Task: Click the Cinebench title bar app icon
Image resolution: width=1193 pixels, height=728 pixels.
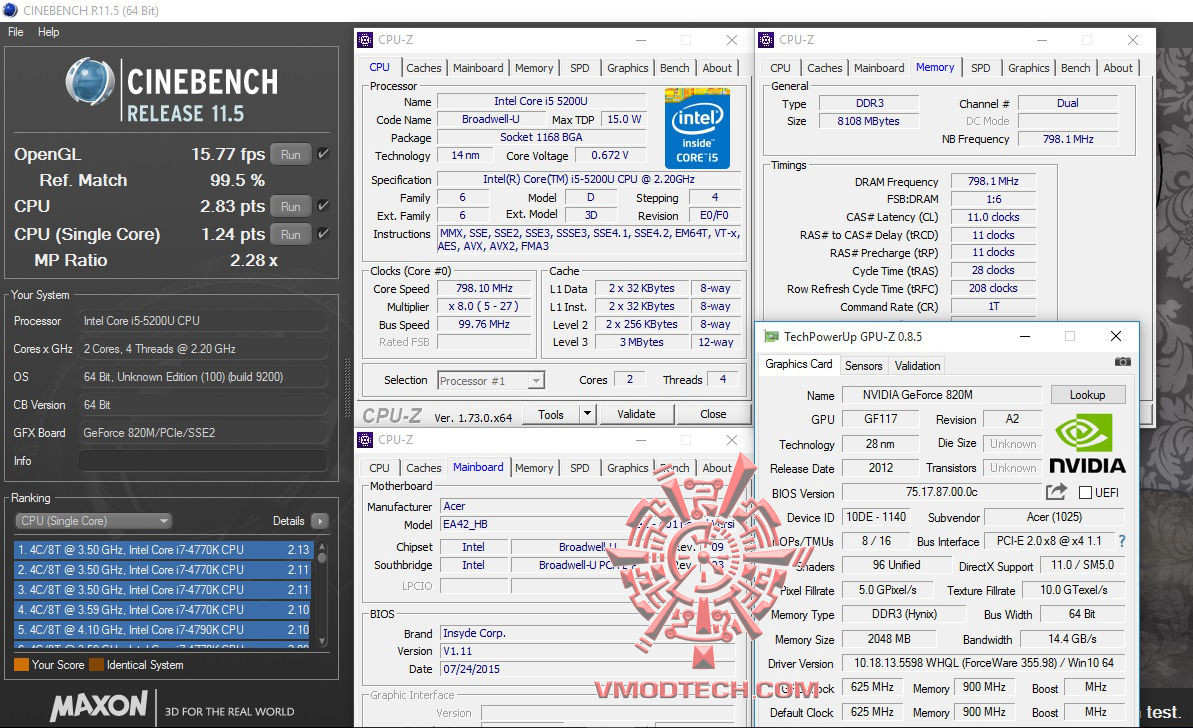Action: click(x=10, y=11)
